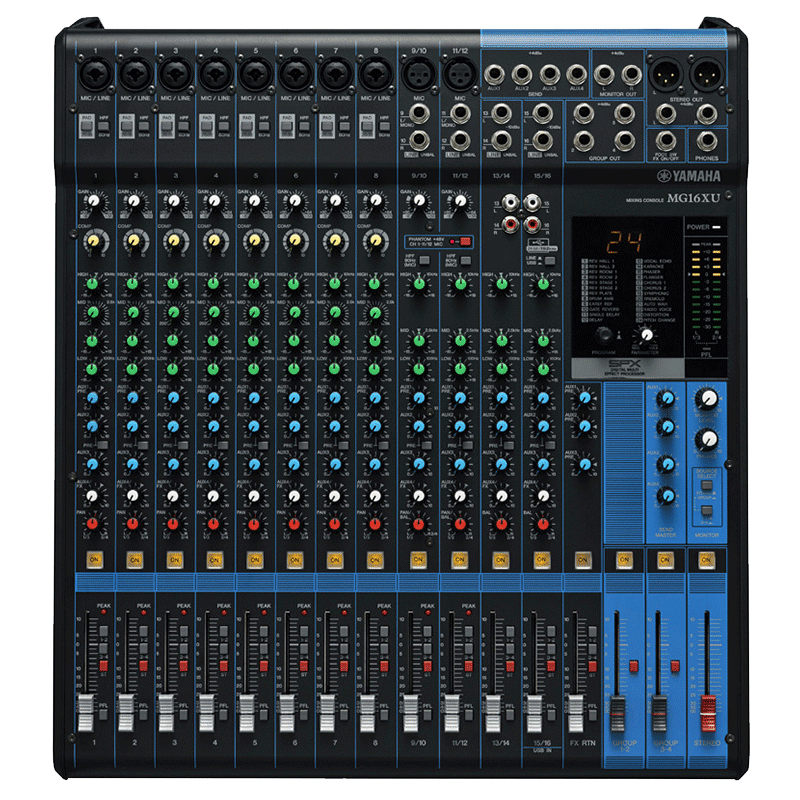Click channel 5 AUX1 blue knob

254,397
